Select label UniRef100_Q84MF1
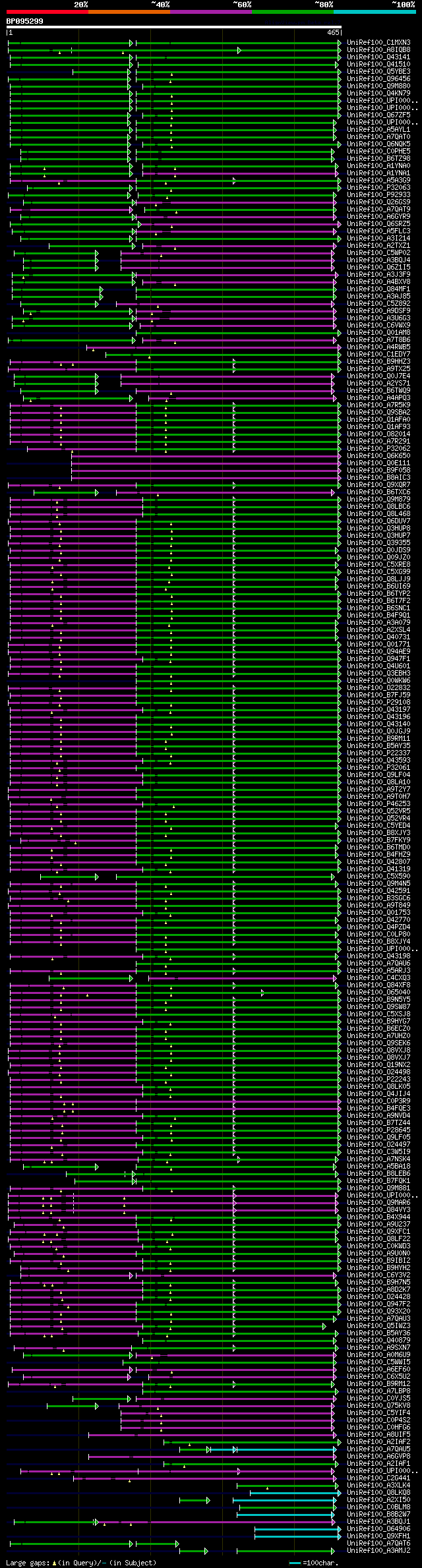This screenshot has width=422, height=1568. (378, 289)
